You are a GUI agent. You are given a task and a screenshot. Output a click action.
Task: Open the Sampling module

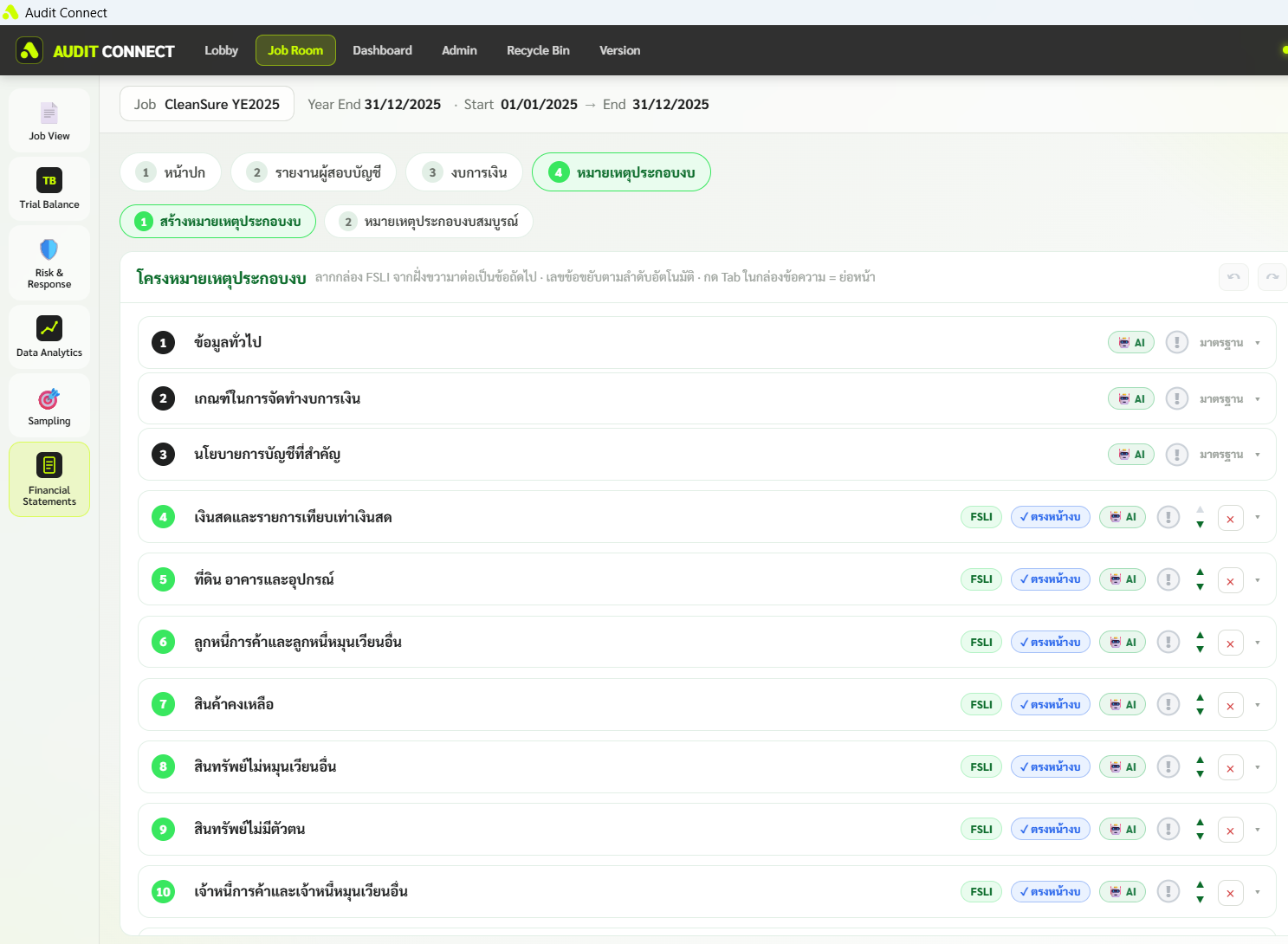(49, 405)
